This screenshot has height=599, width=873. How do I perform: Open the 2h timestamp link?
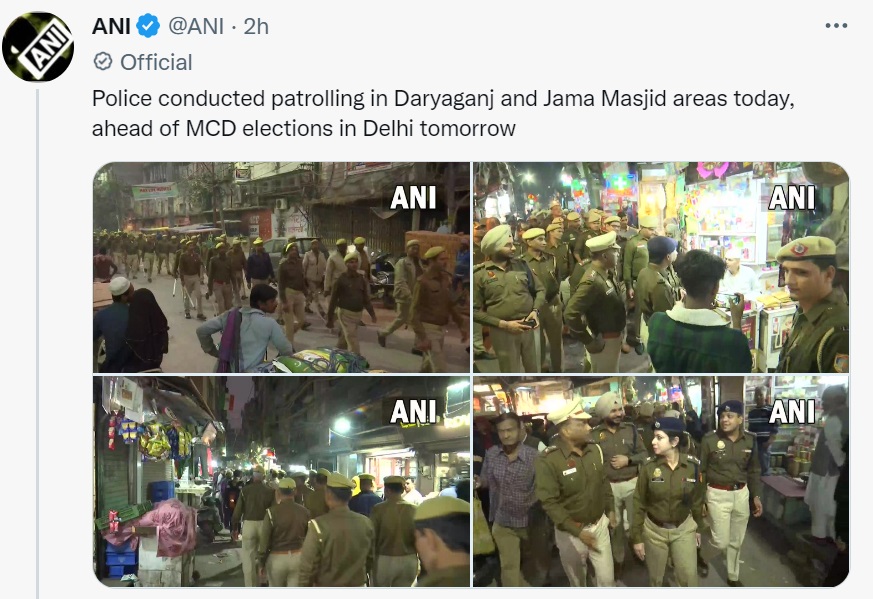pos(256,26)
